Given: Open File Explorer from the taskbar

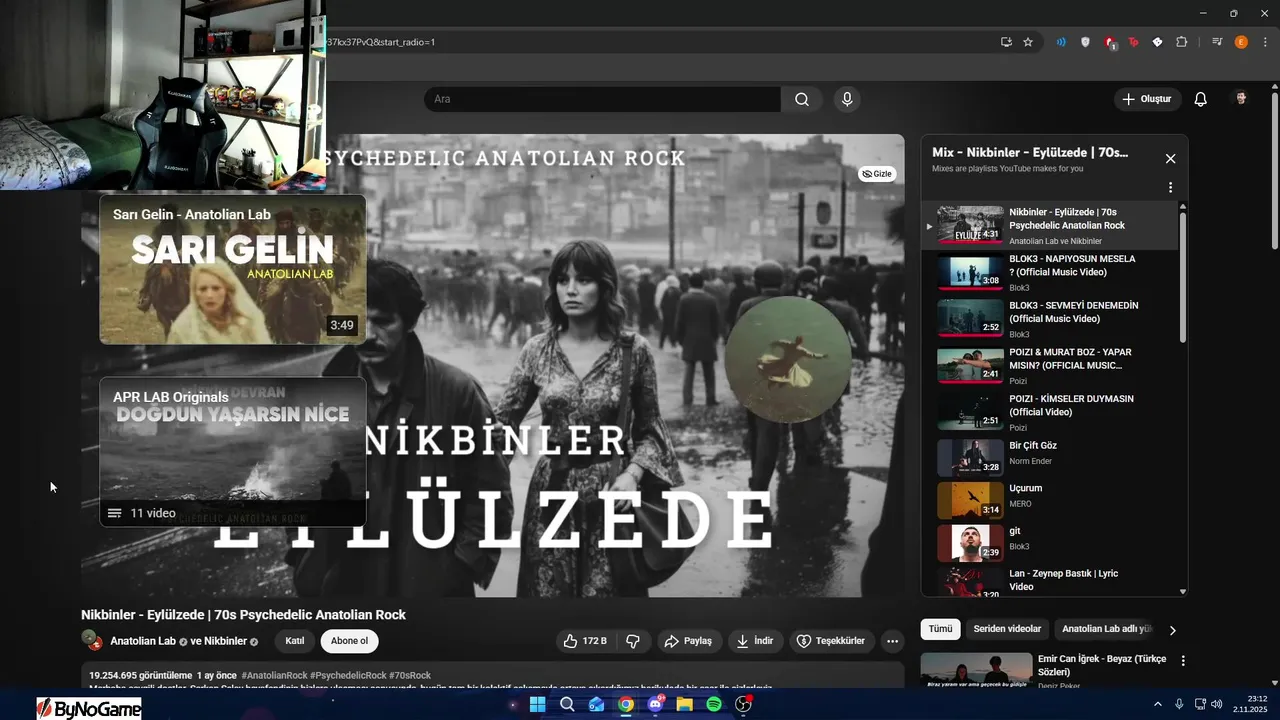Looking at the screenshot, I should click(684, 704).
